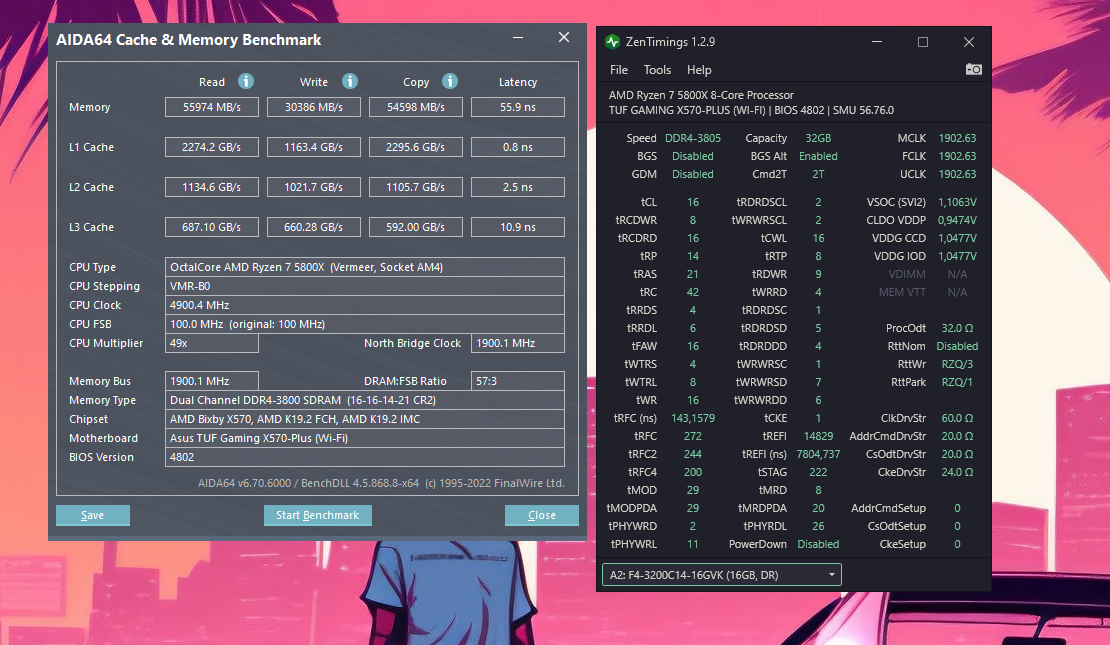This screenshot has width=1110, height=645.
Task: Click the L2 Cache Read 1134.6 GB/s field
Action: [212, 187]
